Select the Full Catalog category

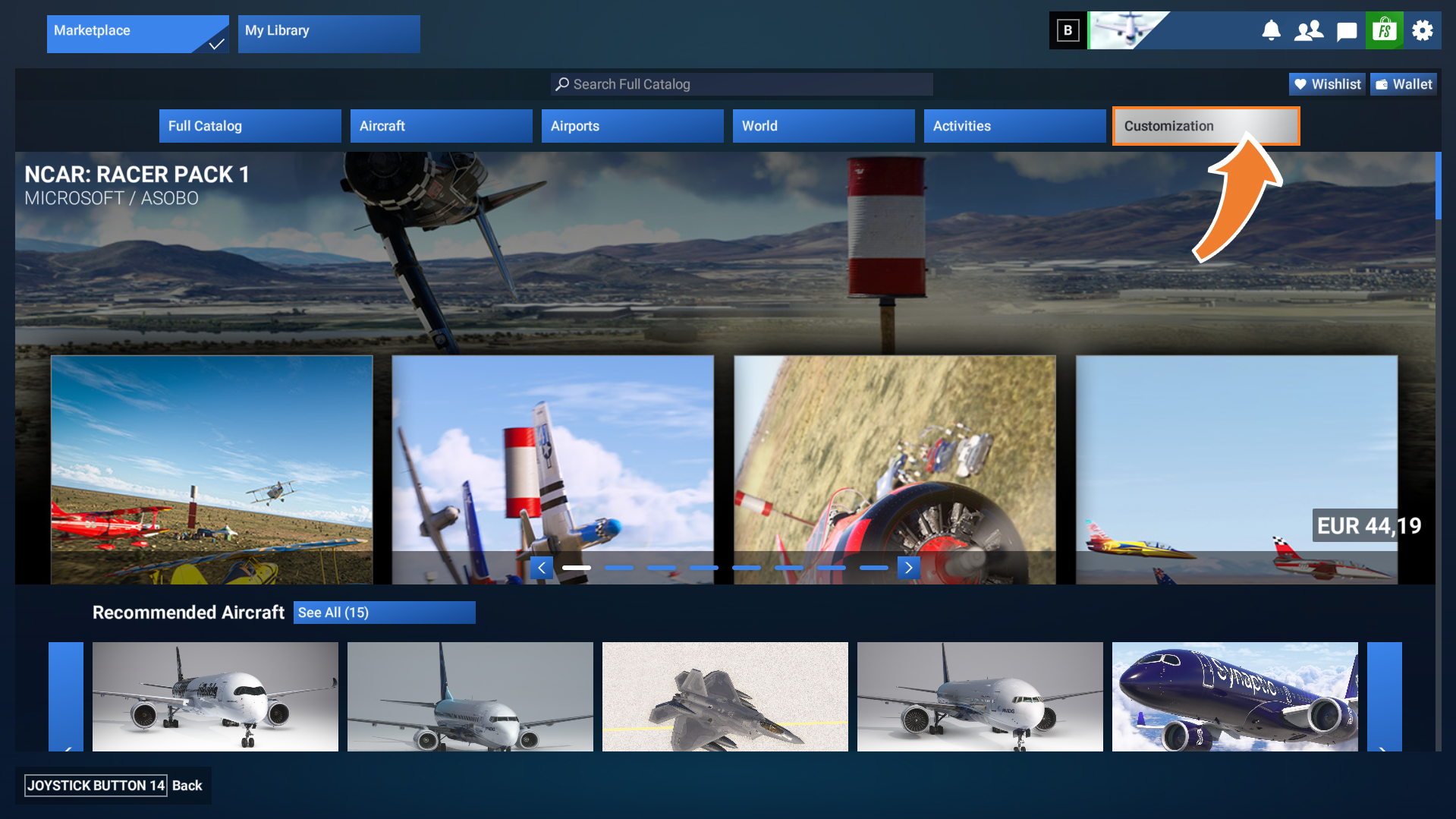250,126
